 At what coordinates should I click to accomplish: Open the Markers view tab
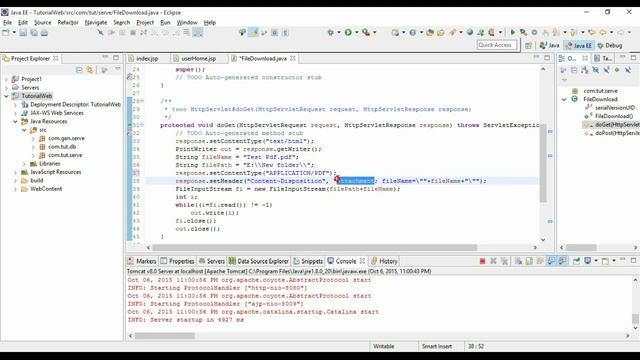[x=142, y=261]
